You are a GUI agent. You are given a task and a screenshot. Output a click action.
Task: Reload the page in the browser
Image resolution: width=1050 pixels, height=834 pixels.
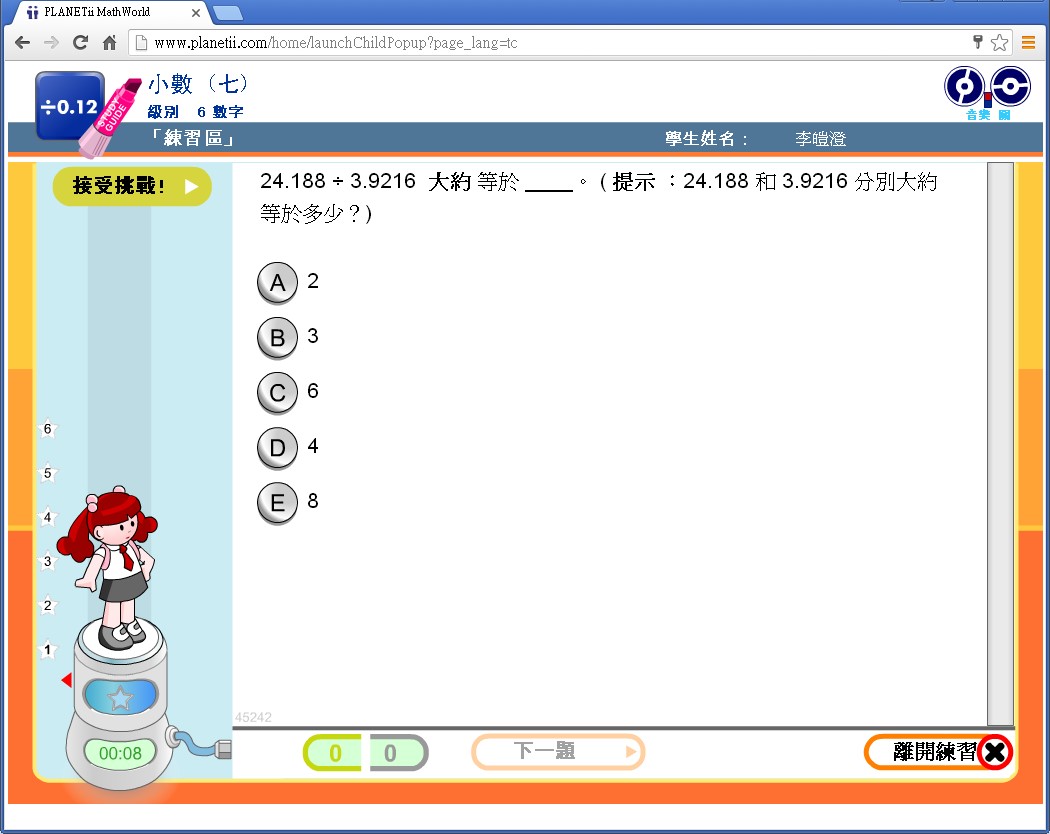(81, 43)
